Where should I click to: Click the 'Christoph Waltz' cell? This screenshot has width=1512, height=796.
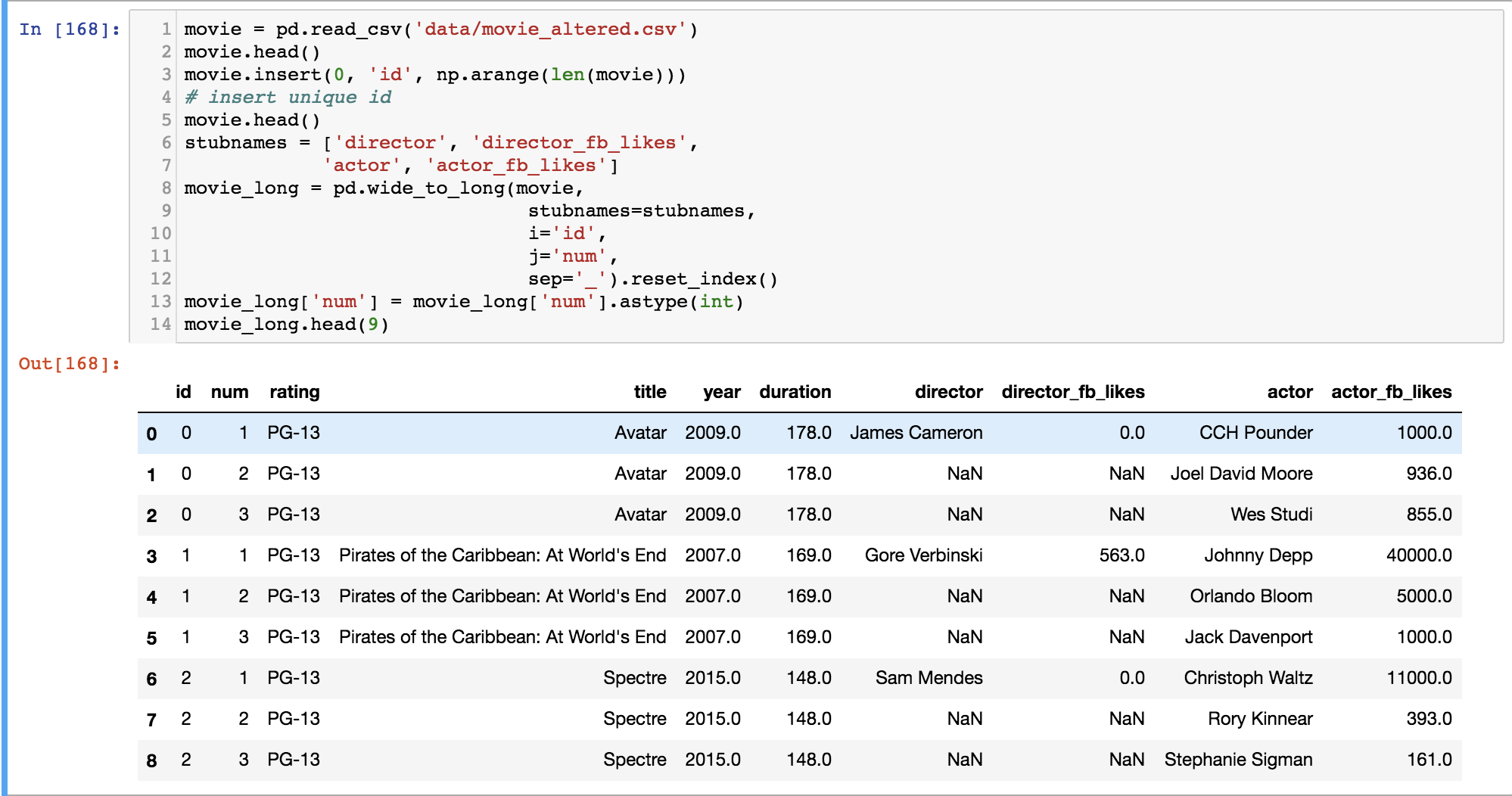tap(1249, 678)
